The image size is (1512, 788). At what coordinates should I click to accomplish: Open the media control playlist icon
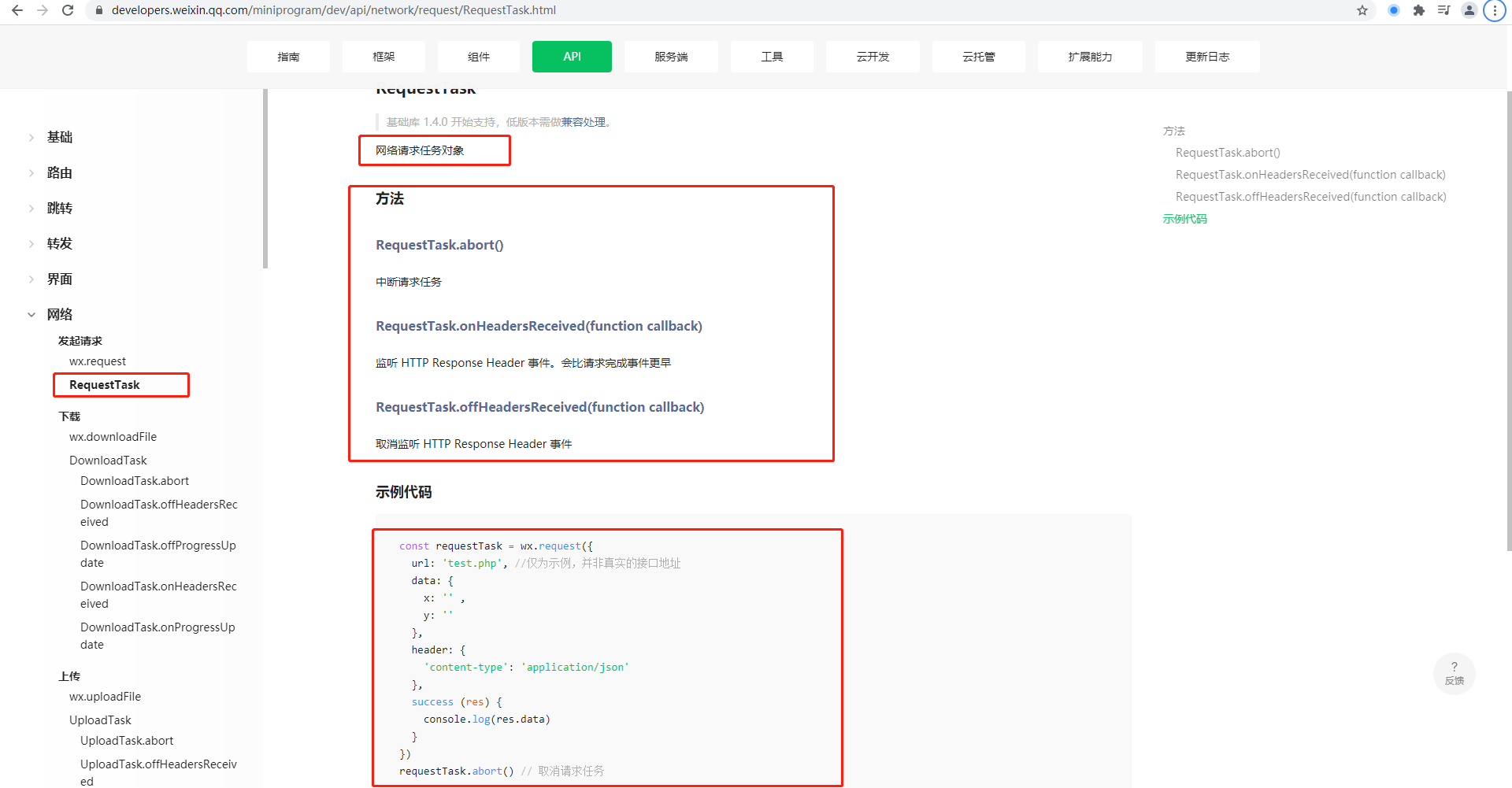click(x=1444, y=10)
